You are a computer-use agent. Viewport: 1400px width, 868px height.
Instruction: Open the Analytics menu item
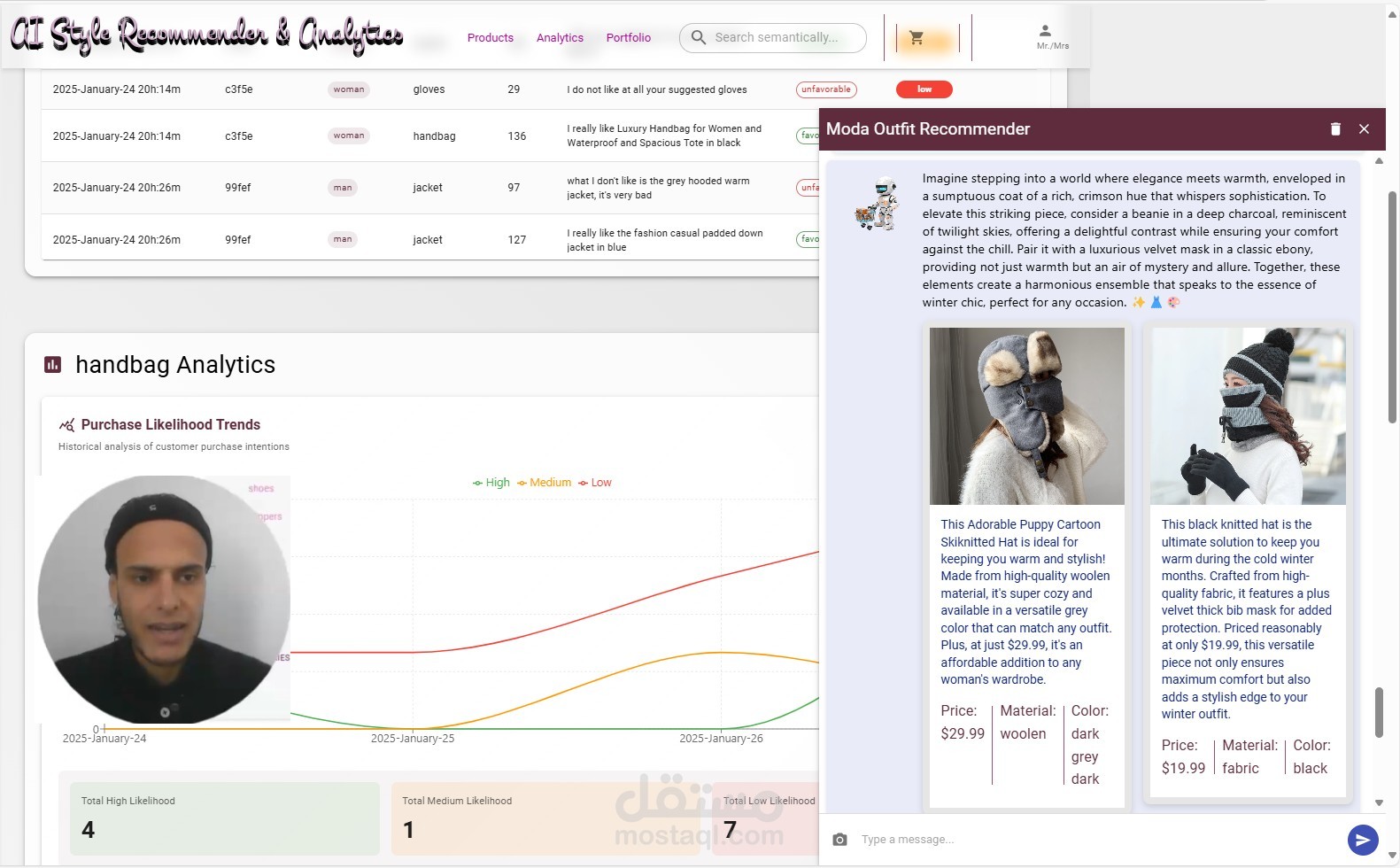click(560, 37)
